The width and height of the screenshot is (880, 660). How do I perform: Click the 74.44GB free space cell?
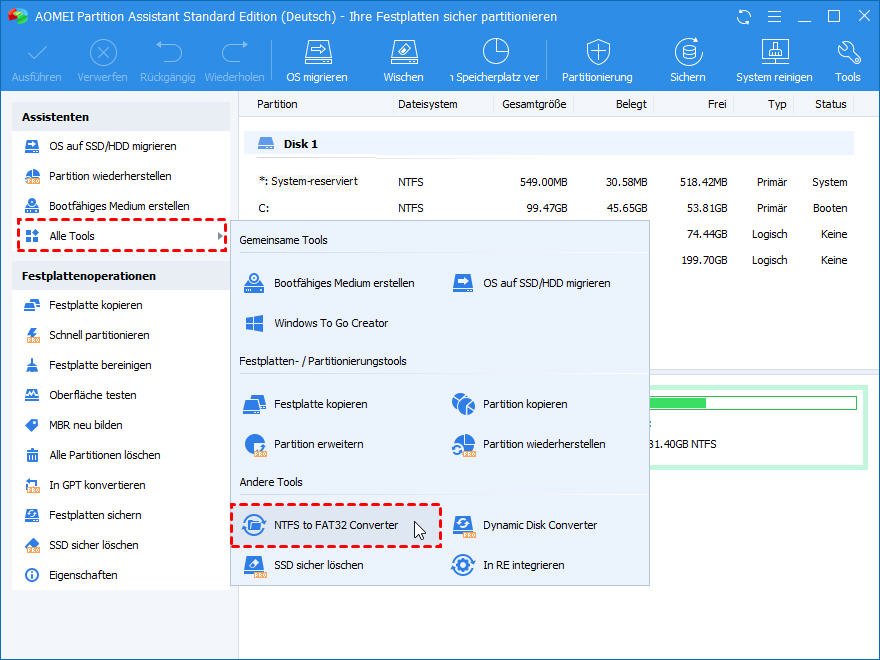(707, 234)
